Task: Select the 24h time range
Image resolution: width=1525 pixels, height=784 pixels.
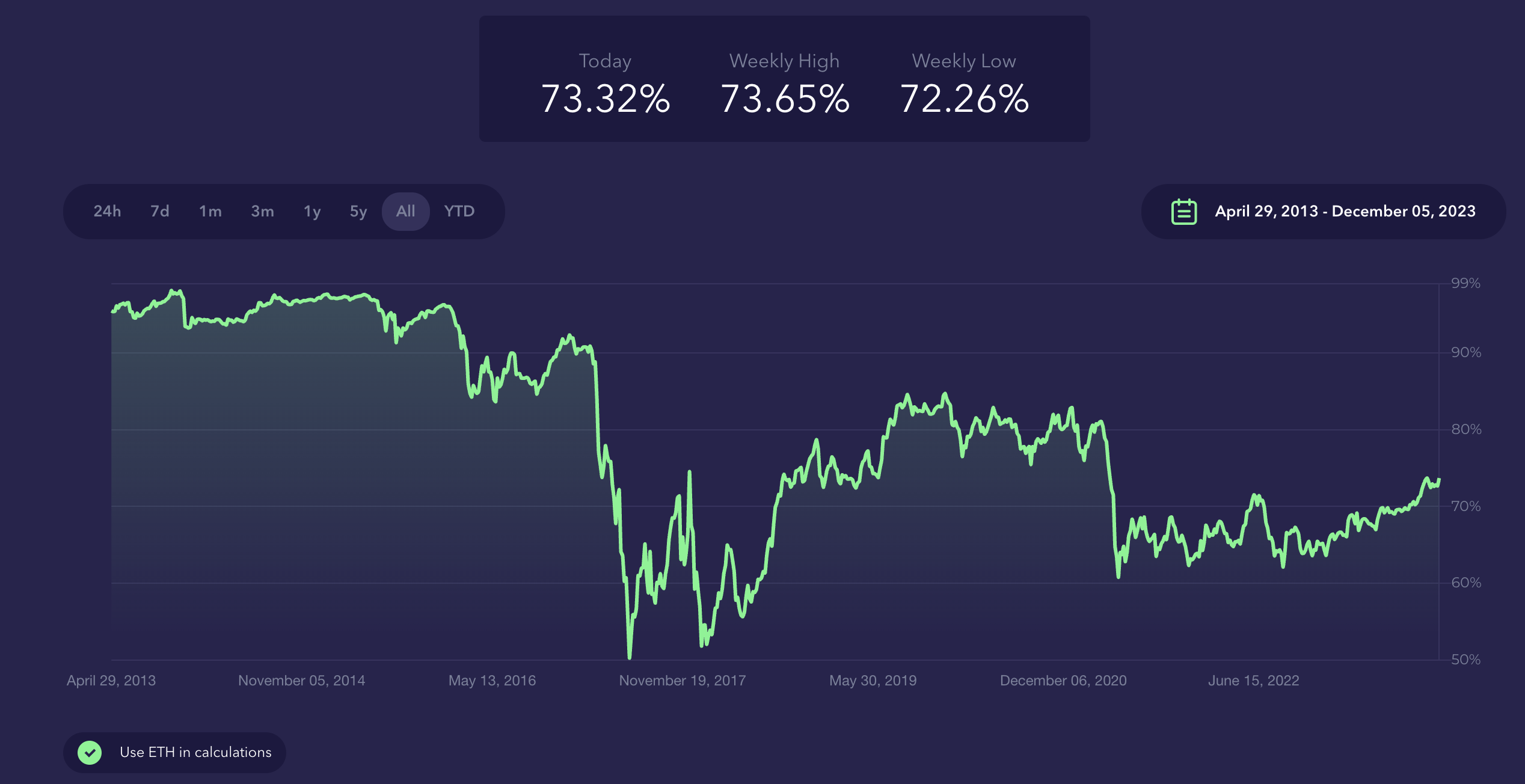Action: tap(107, 212)
